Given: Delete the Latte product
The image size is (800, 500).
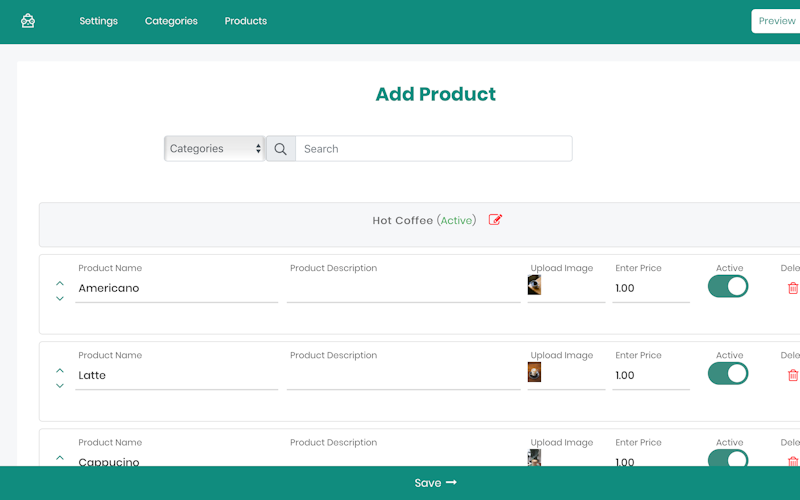Looking at the screenshot, I should pos(793,375).
